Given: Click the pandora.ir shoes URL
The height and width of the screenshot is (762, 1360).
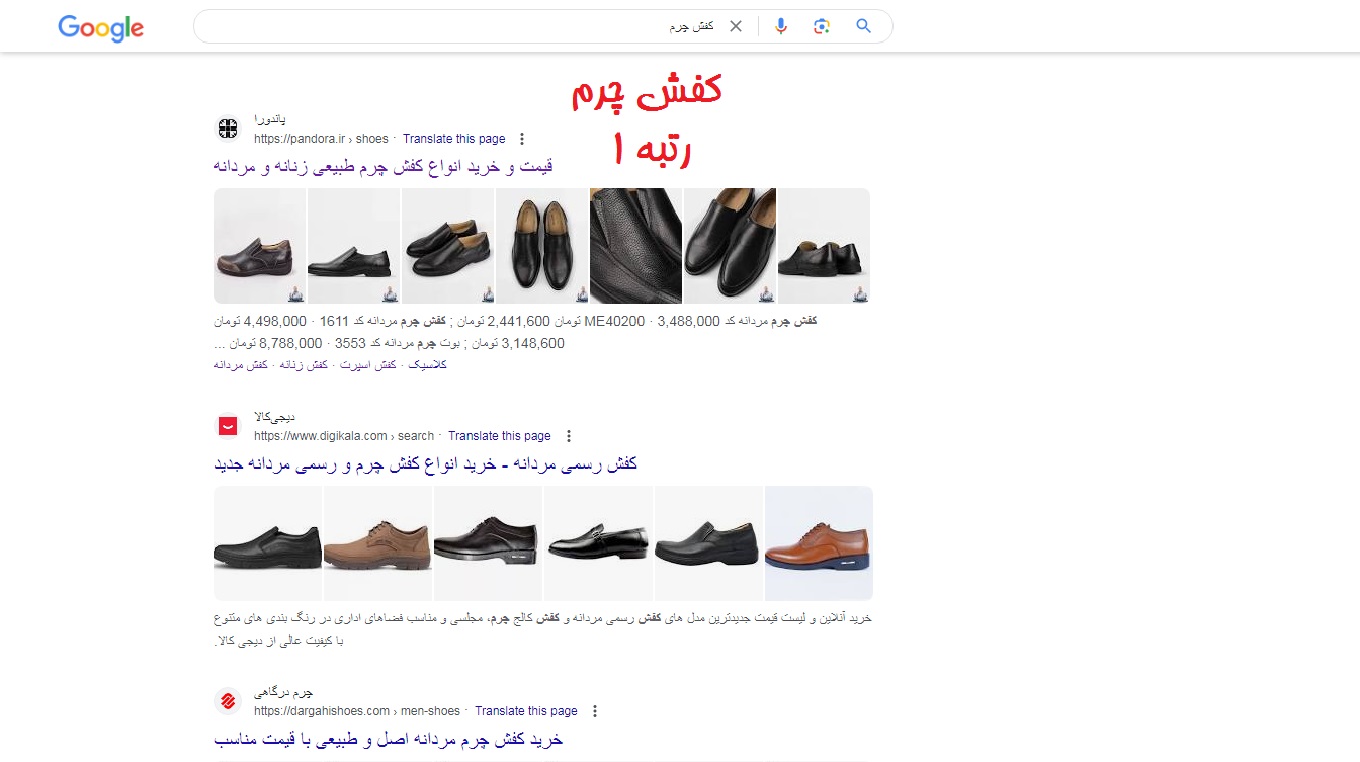Looking at the screenshot, I should pyautogui.click(x=321, y=139).
